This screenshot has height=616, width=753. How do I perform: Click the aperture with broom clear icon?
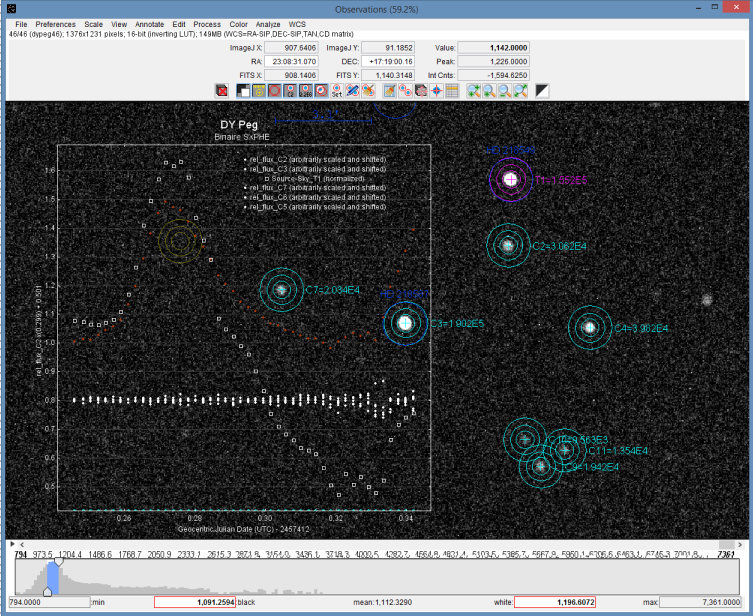tap(368, 90)
